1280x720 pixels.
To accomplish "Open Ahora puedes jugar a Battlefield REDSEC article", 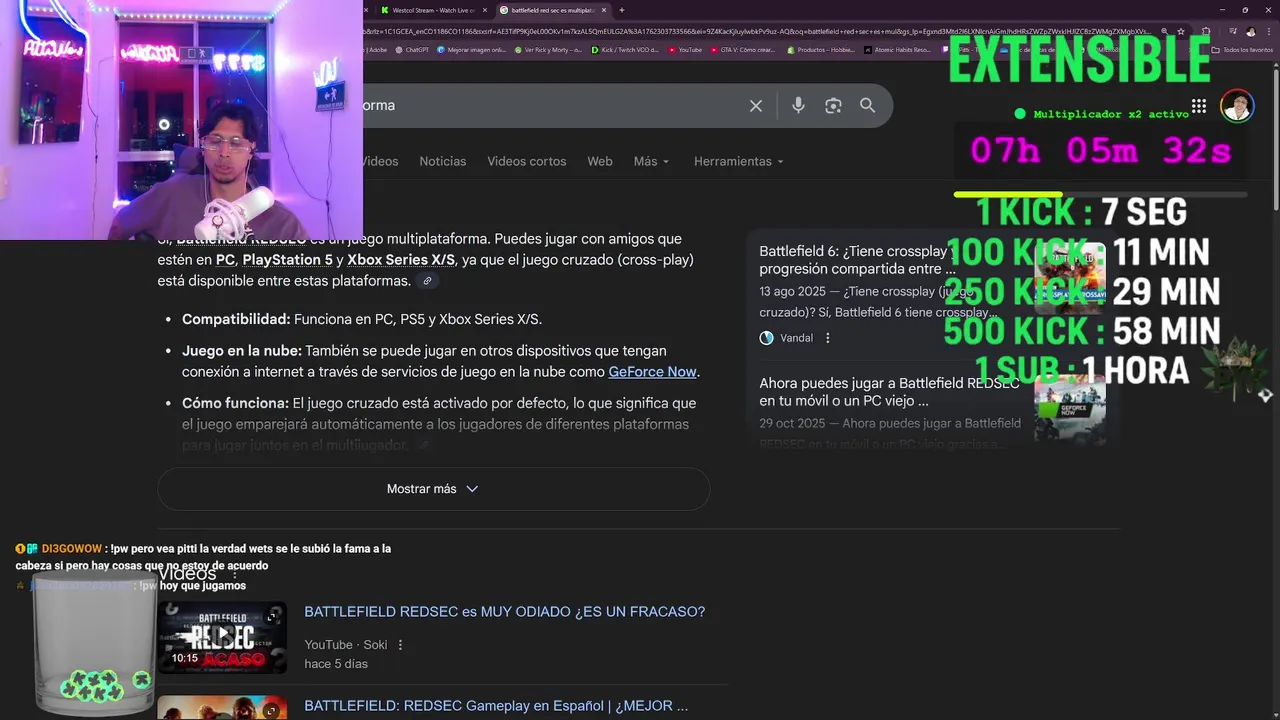I will (889, 392).
